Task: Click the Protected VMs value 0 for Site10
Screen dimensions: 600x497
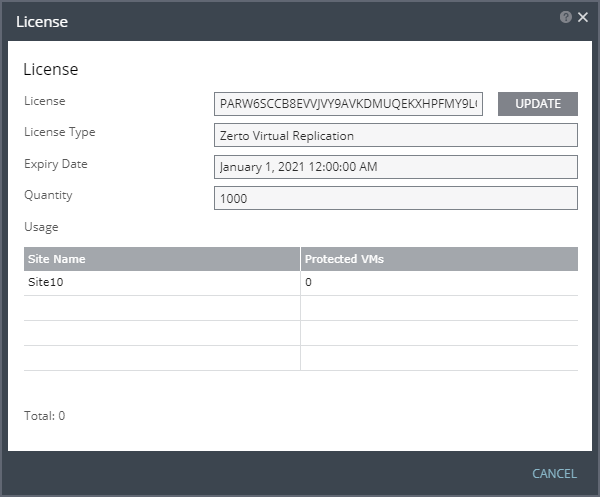Action: click(x=308, y=282)
